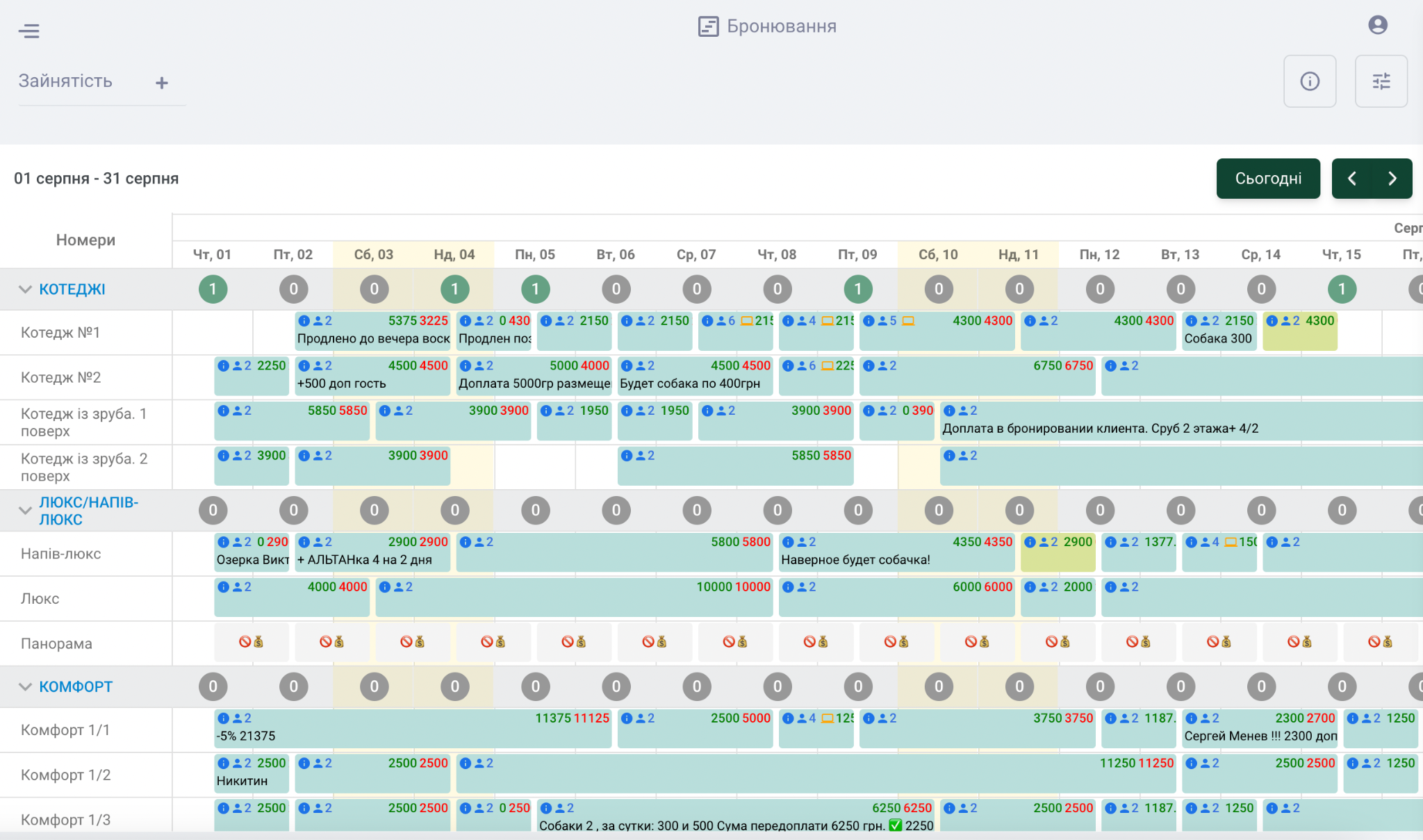Click availability badge for КОМФОРТ Пт, 02
This screenshot has width=1423, height=840.
click(293, 686)
